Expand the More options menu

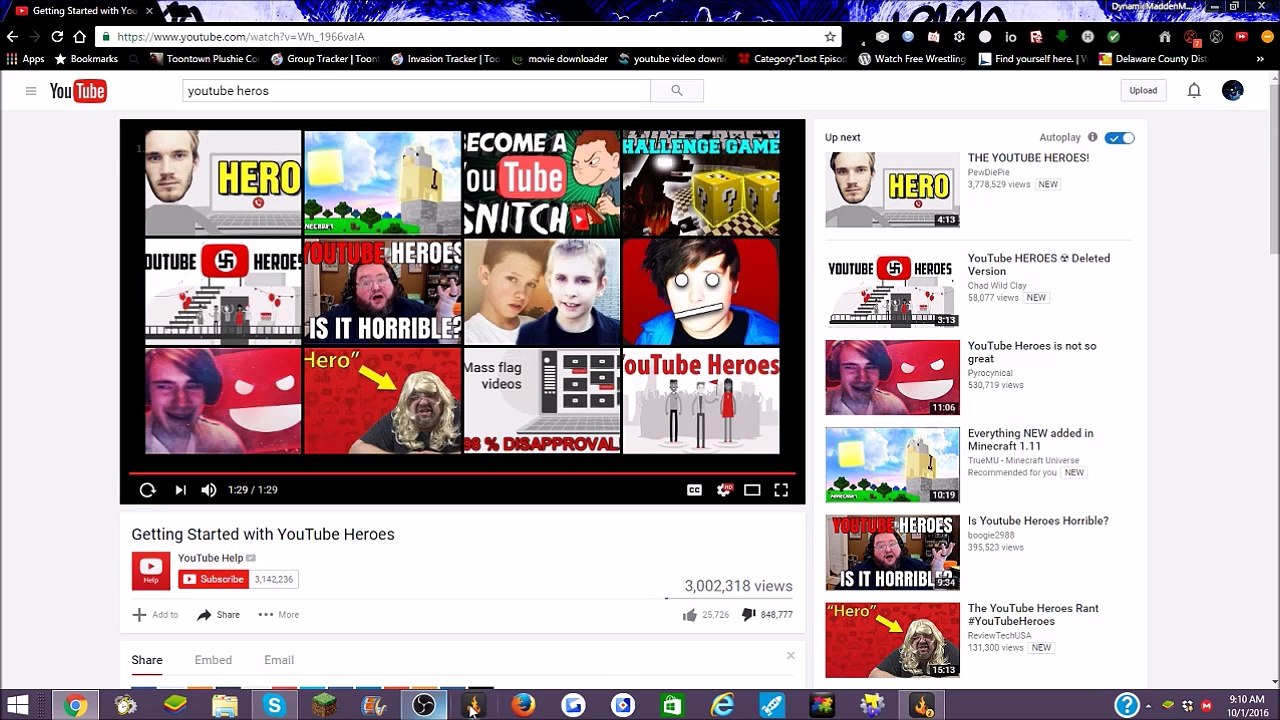279,615
